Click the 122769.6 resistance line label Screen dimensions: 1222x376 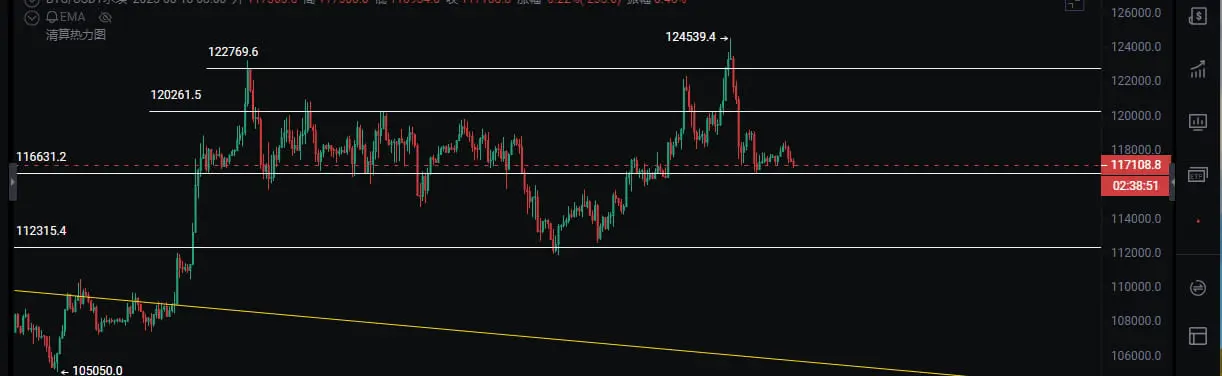[233, 52]
